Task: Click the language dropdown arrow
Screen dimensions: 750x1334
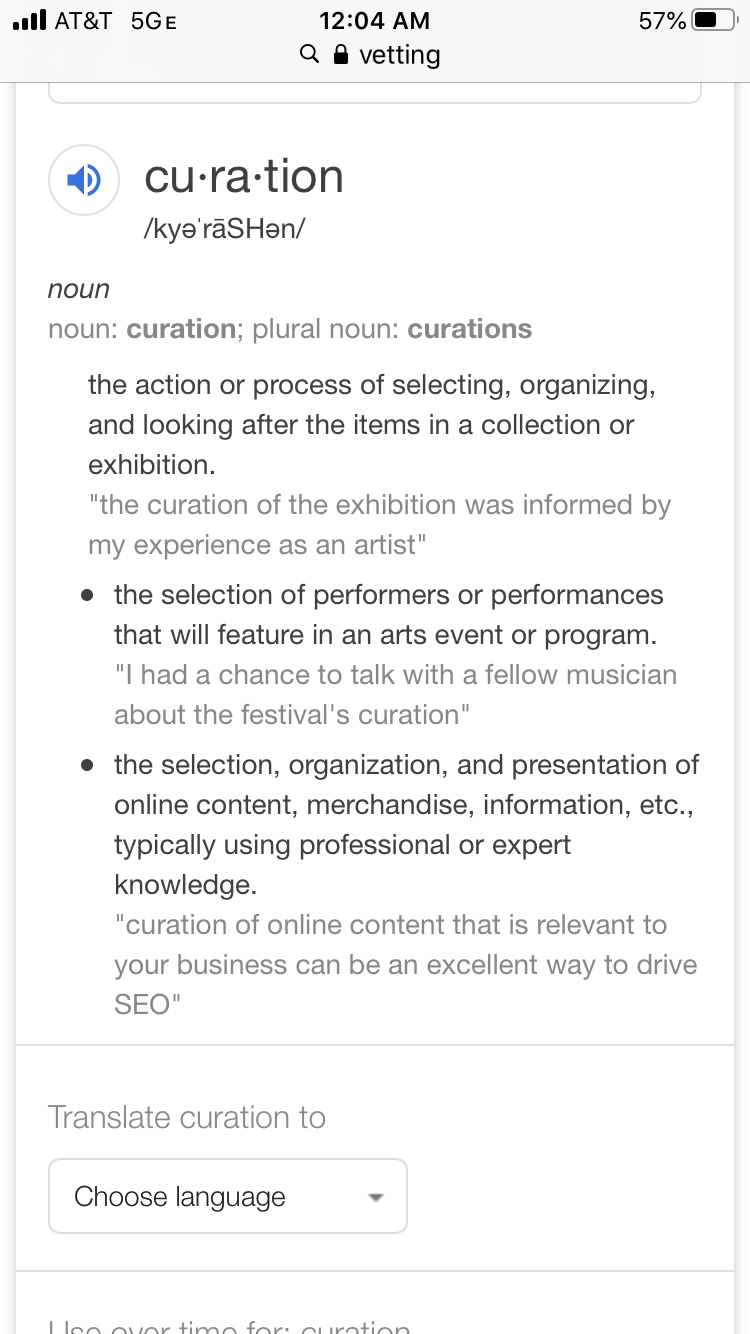Action: [x=376, y=1197]
